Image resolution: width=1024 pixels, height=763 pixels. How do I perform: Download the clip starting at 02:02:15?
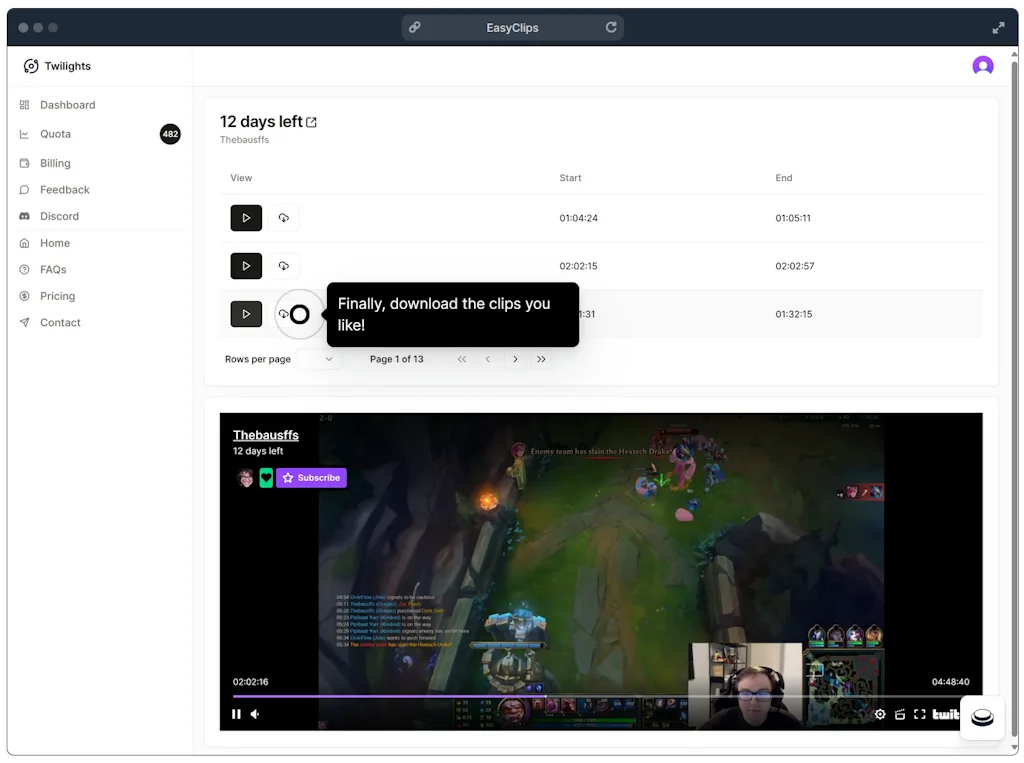283,266
